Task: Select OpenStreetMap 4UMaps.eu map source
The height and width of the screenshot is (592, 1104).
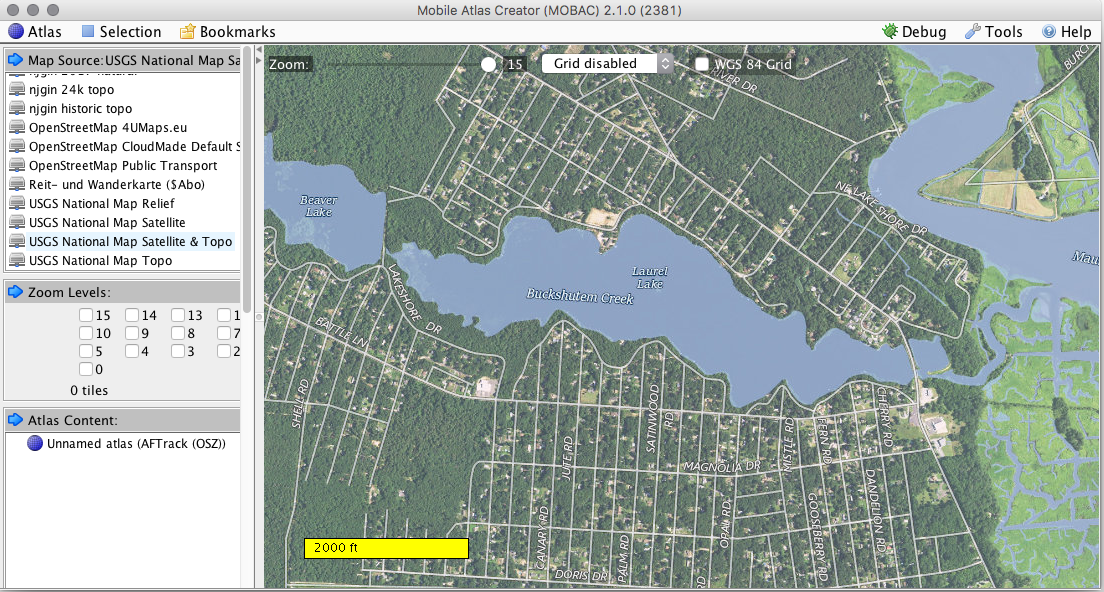Action: 107,128
